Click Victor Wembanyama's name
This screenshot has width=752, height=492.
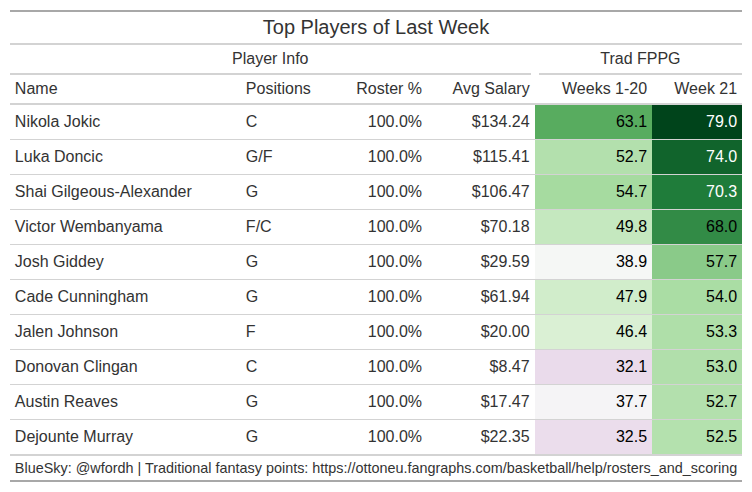(89, 226)
